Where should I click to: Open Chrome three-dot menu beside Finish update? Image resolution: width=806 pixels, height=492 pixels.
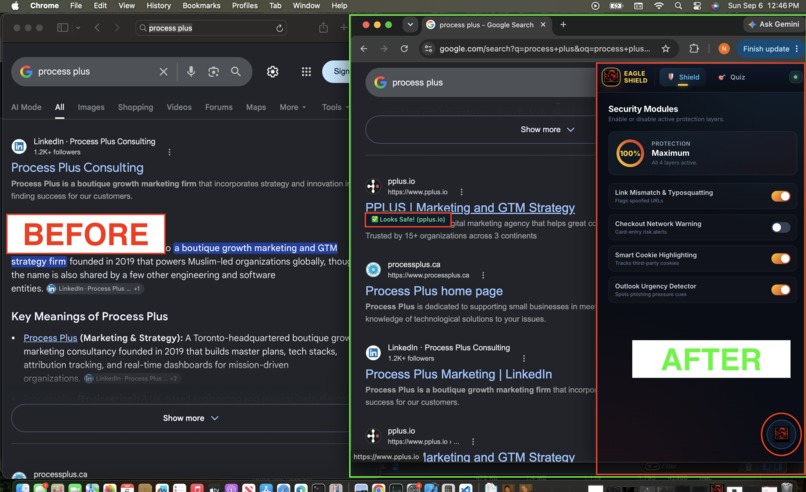tap(797, 49)
